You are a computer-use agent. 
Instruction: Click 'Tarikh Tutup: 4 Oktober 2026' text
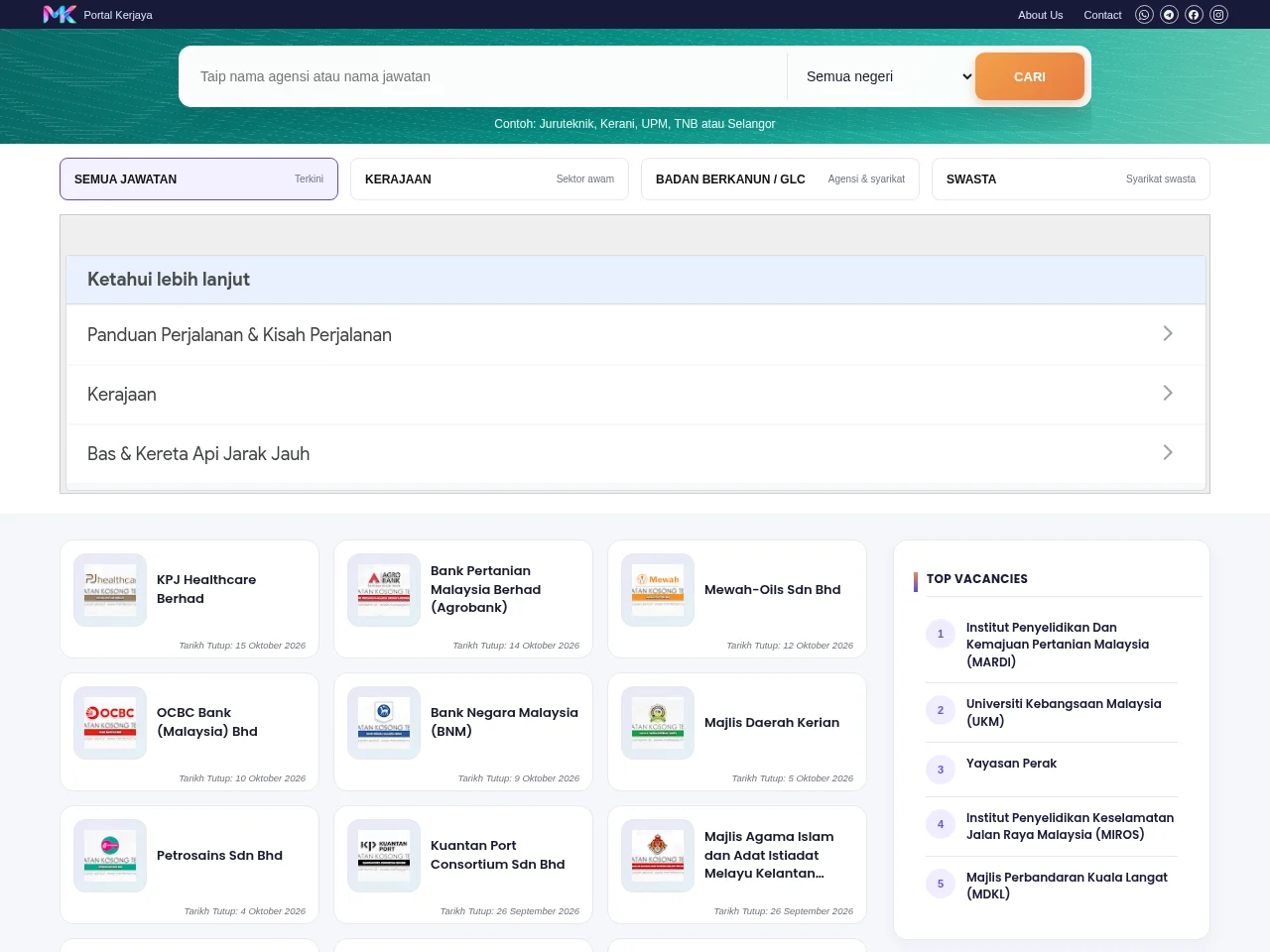pos(244,911)
